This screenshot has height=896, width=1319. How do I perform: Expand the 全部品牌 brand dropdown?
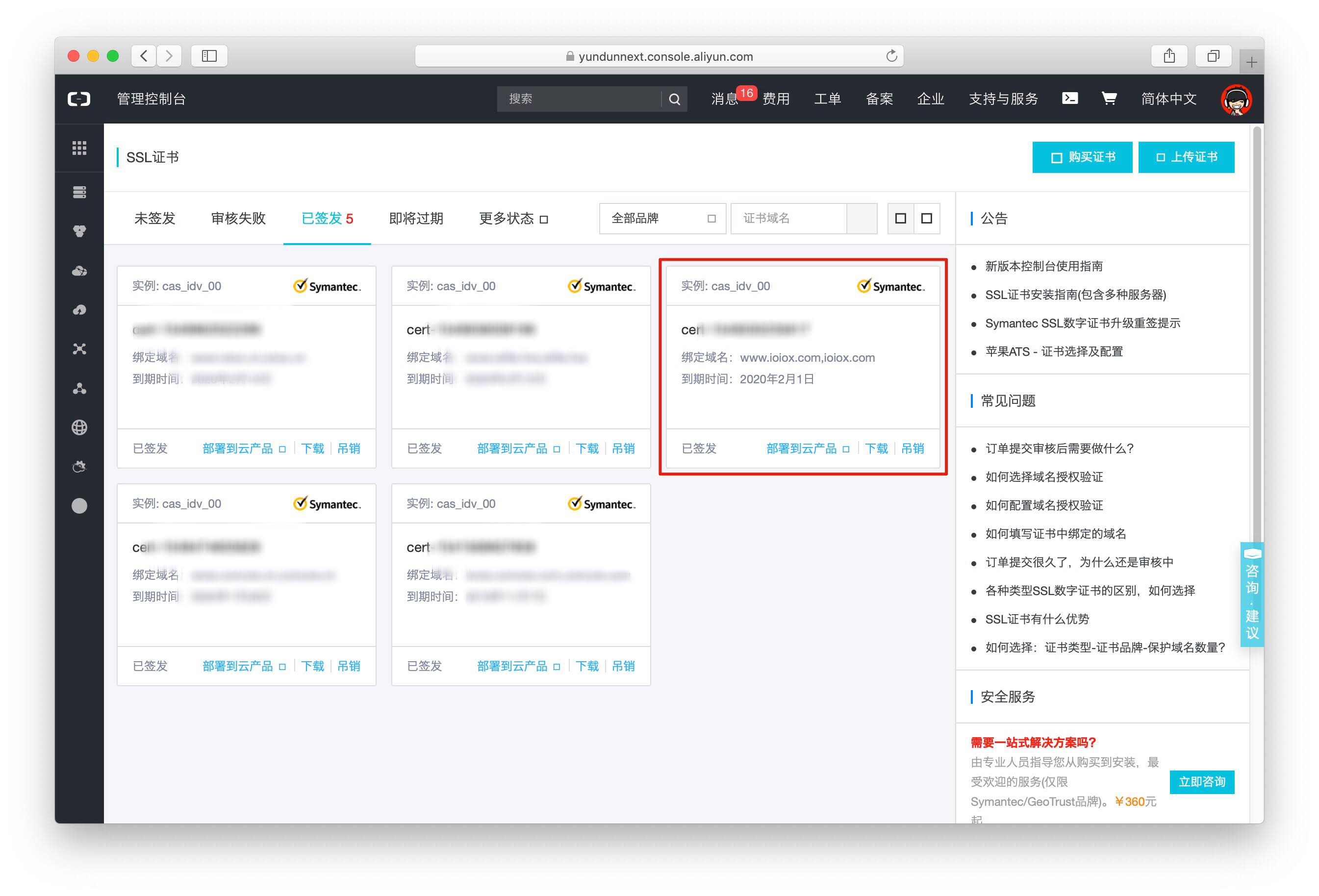[662, 219]
